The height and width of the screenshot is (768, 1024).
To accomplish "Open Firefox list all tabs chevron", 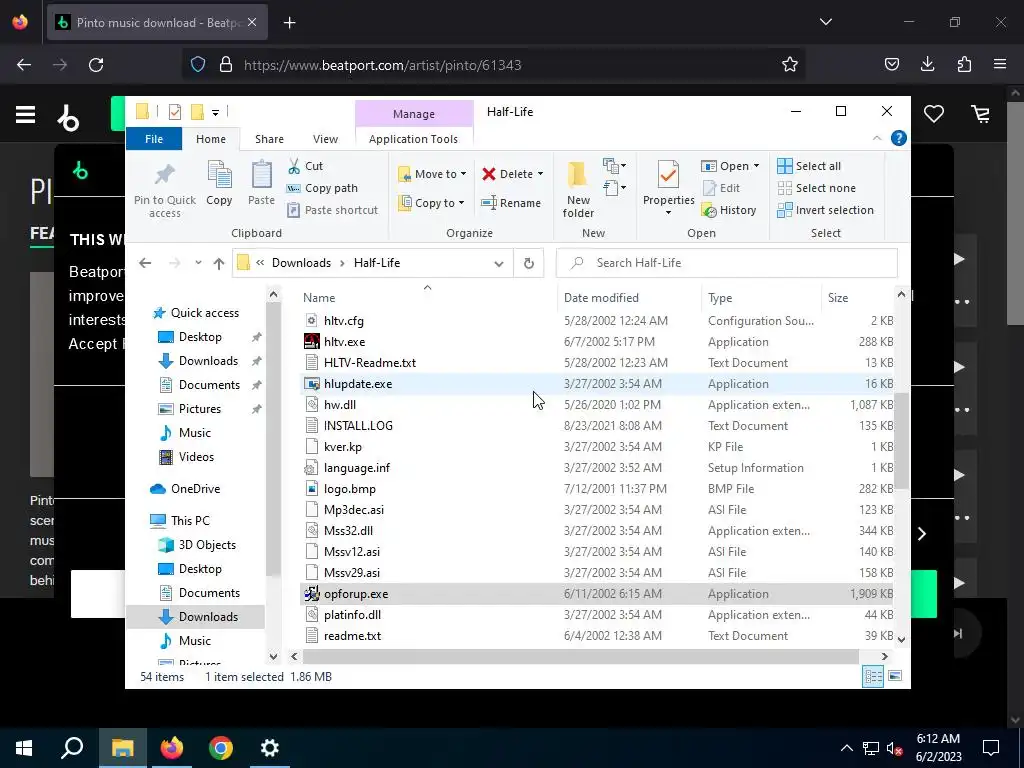I will [x=825, y=22].
